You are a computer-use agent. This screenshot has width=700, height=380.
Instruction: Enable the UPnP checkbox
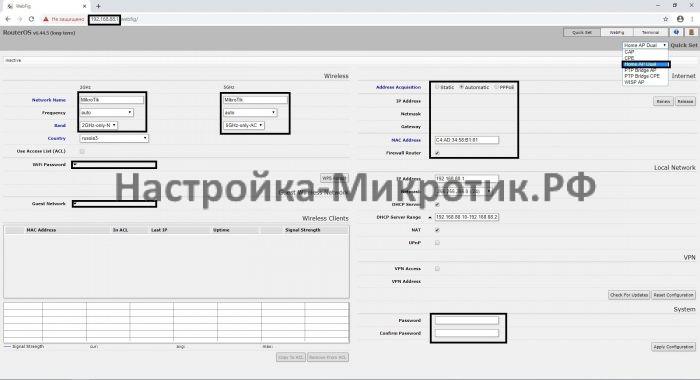click(437, 242)
